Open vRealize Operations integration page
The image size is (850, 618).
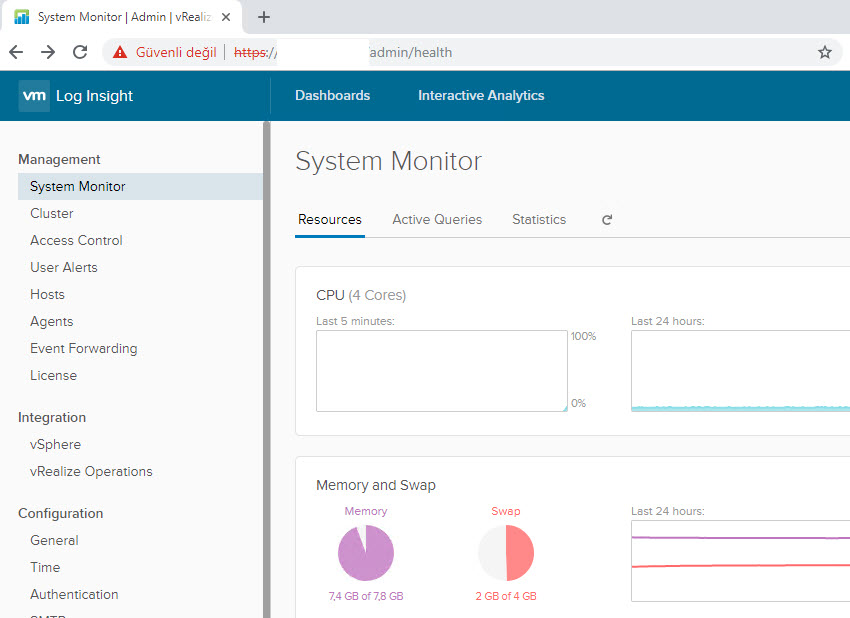tap(91, 471)
